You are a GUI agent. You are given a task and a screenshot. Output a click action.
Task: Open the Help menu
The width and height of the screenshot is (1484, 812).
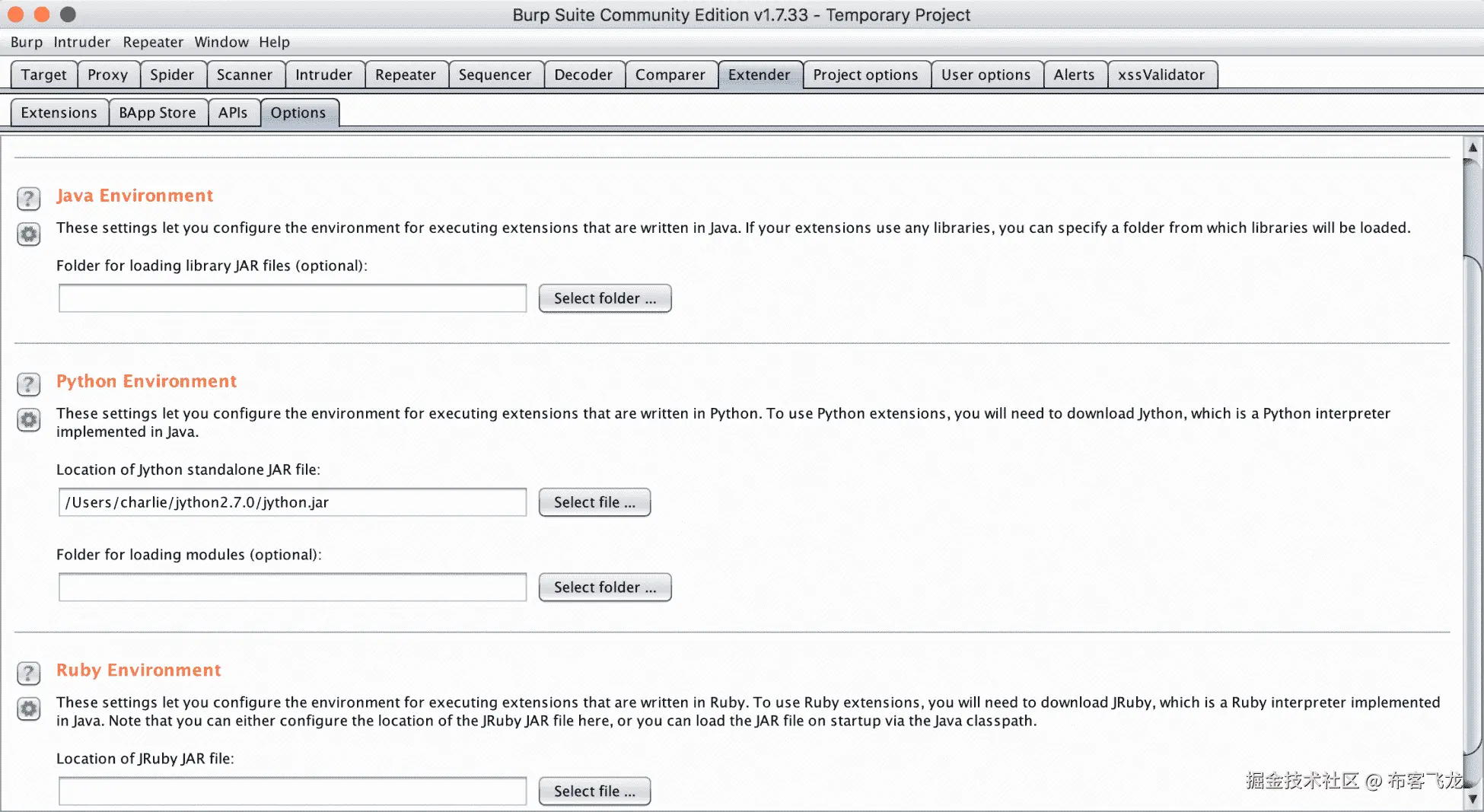[274, 42]
